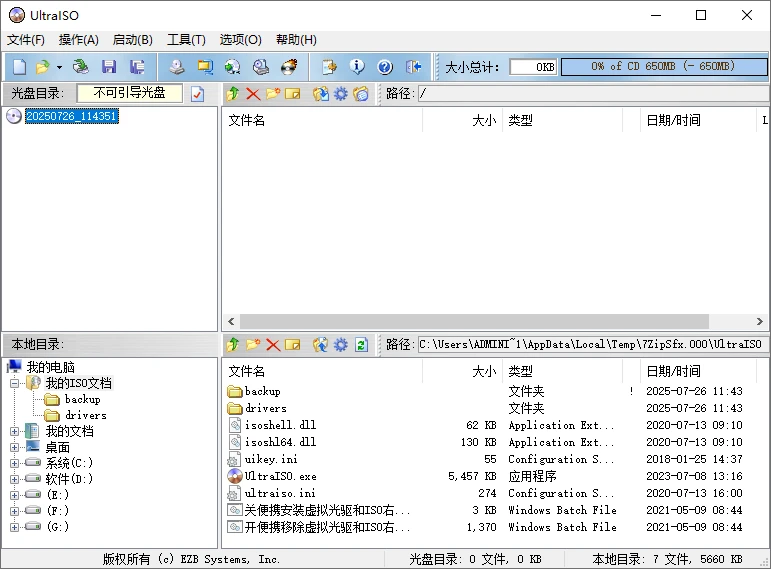Select isoshell.dll in the local file list
Viewport: 771px width, 569px height.
click(x=280, y=425)
